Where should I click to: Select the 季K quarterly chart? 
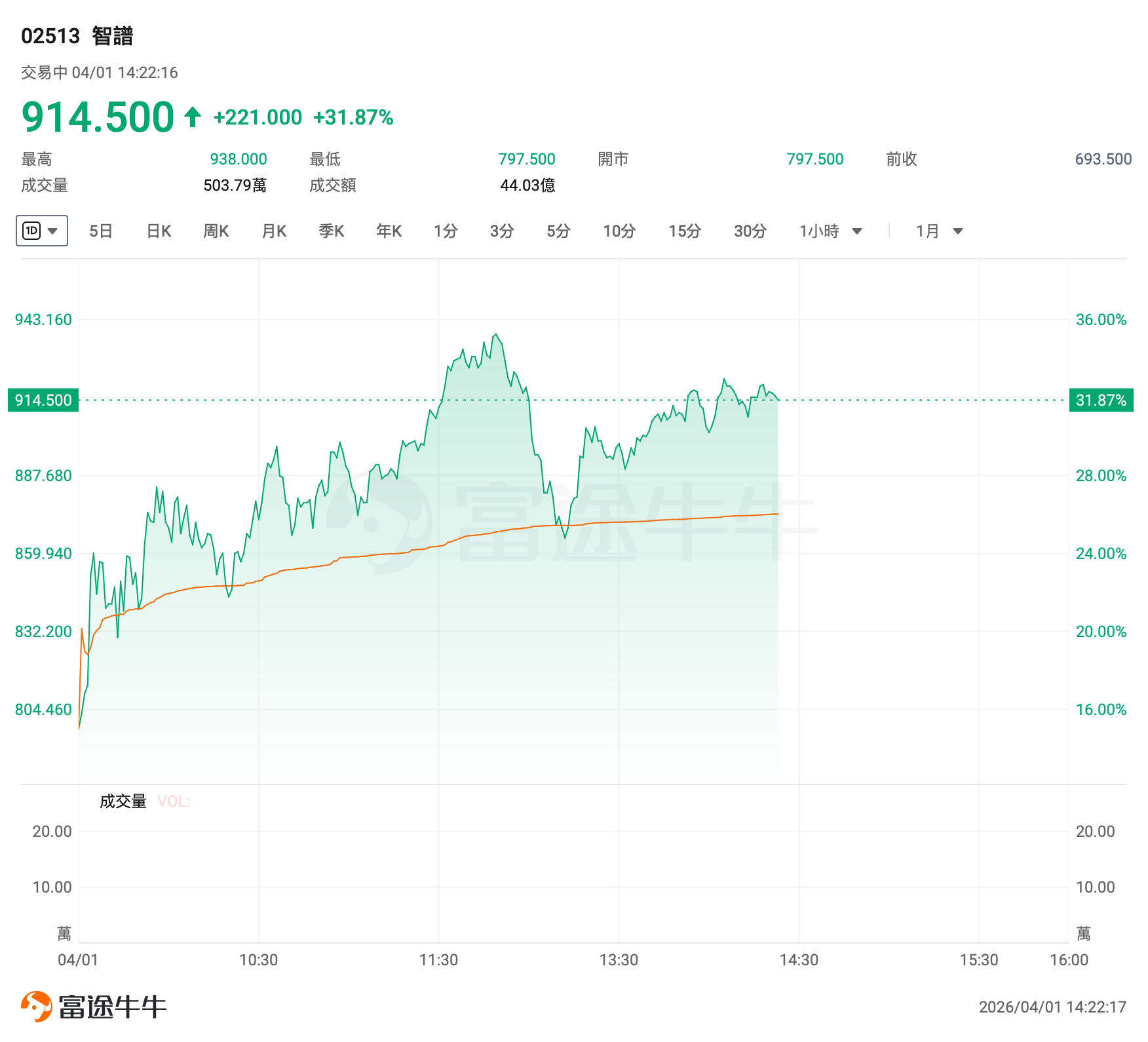click(x=331, y=231)
